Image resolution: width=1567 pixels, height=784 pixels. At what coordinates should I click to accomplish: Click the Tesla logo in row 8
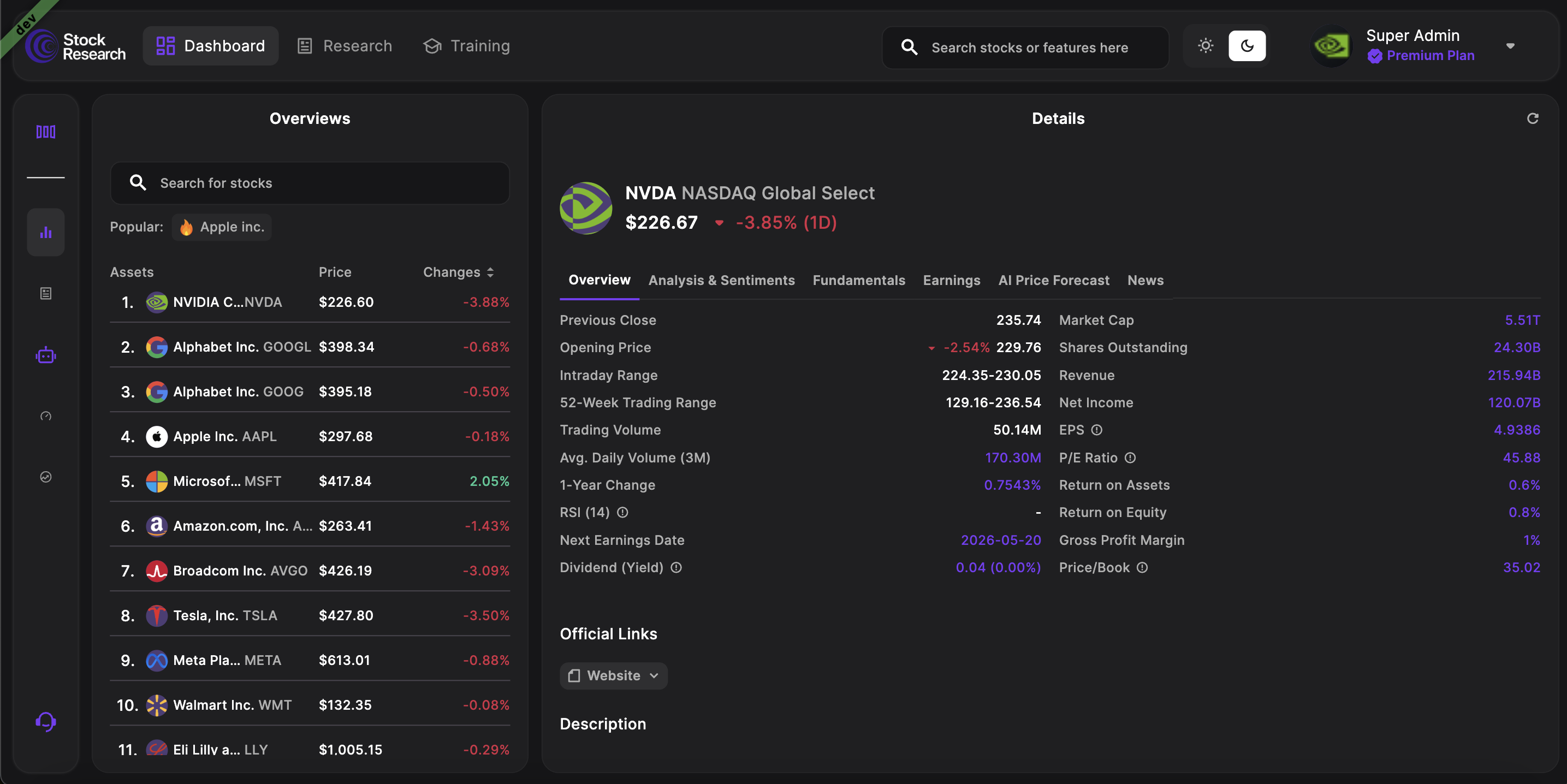(x=156, y=615)
